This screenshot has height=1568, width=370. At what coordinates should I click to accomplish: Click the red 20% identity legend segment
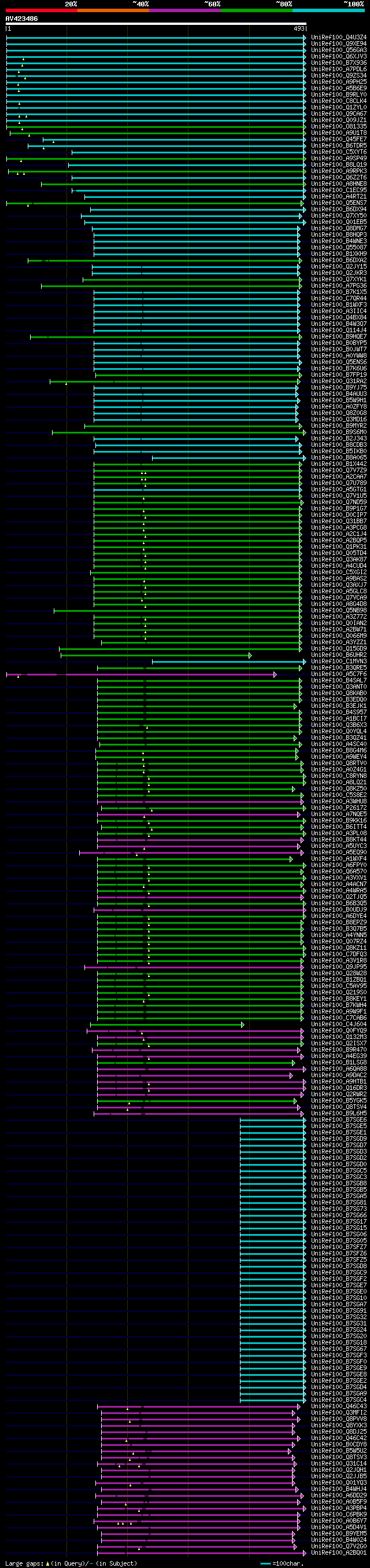coord(41,10)
